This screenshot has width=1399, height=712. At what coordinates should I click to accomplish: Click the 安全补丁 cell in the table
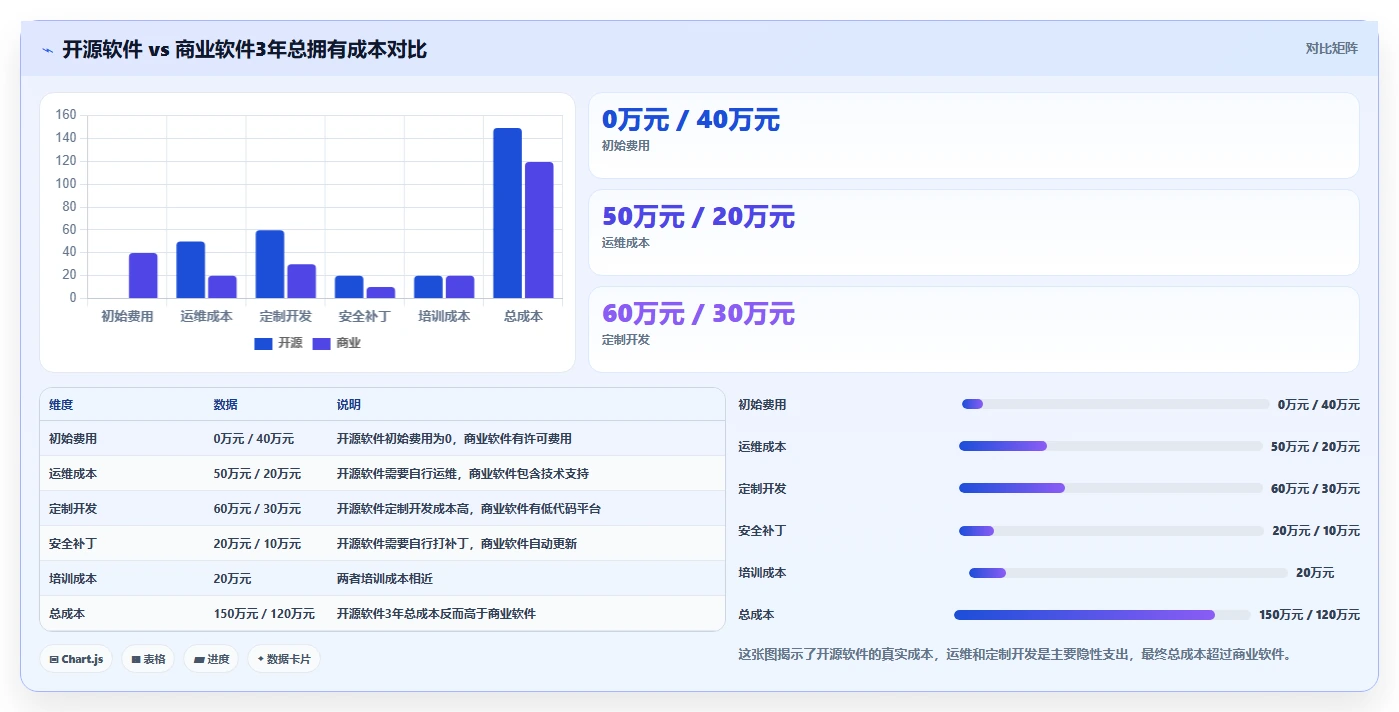click(73, 544)
